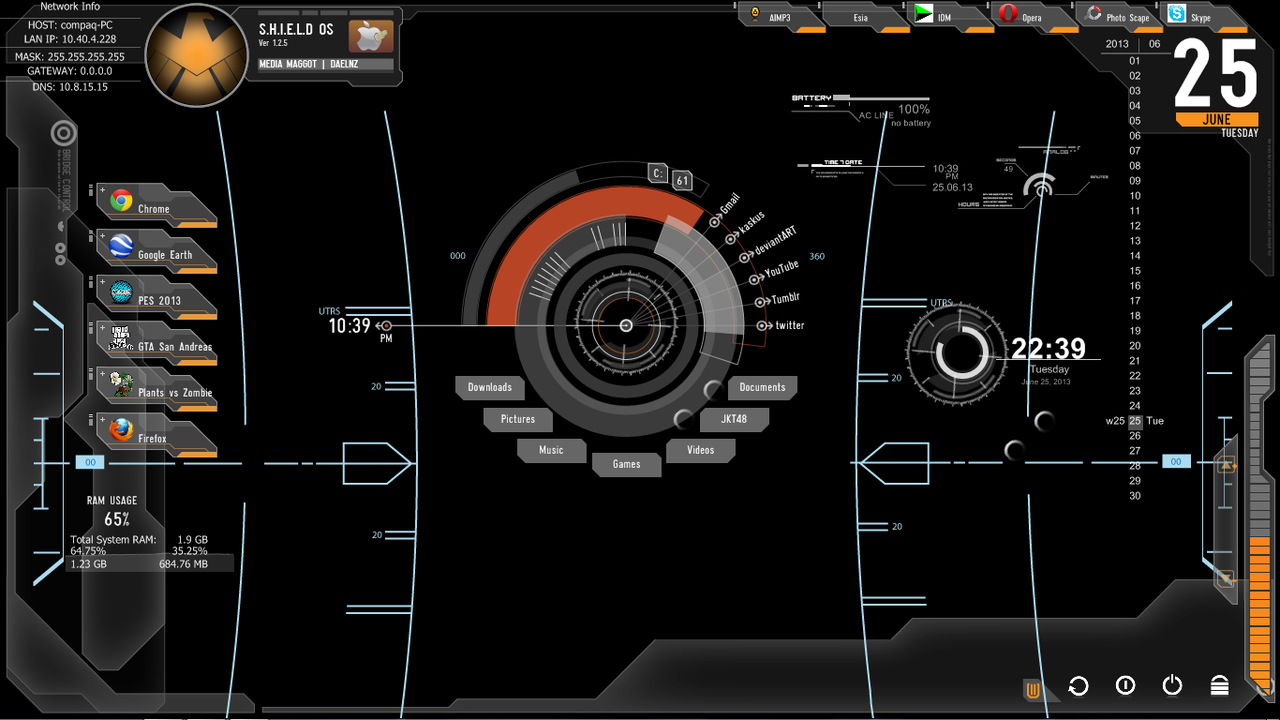Click the plus expander beside Chrome
Image resolution: width=1280 pixels, height=720 pixels.
click(x=102, y=190)
